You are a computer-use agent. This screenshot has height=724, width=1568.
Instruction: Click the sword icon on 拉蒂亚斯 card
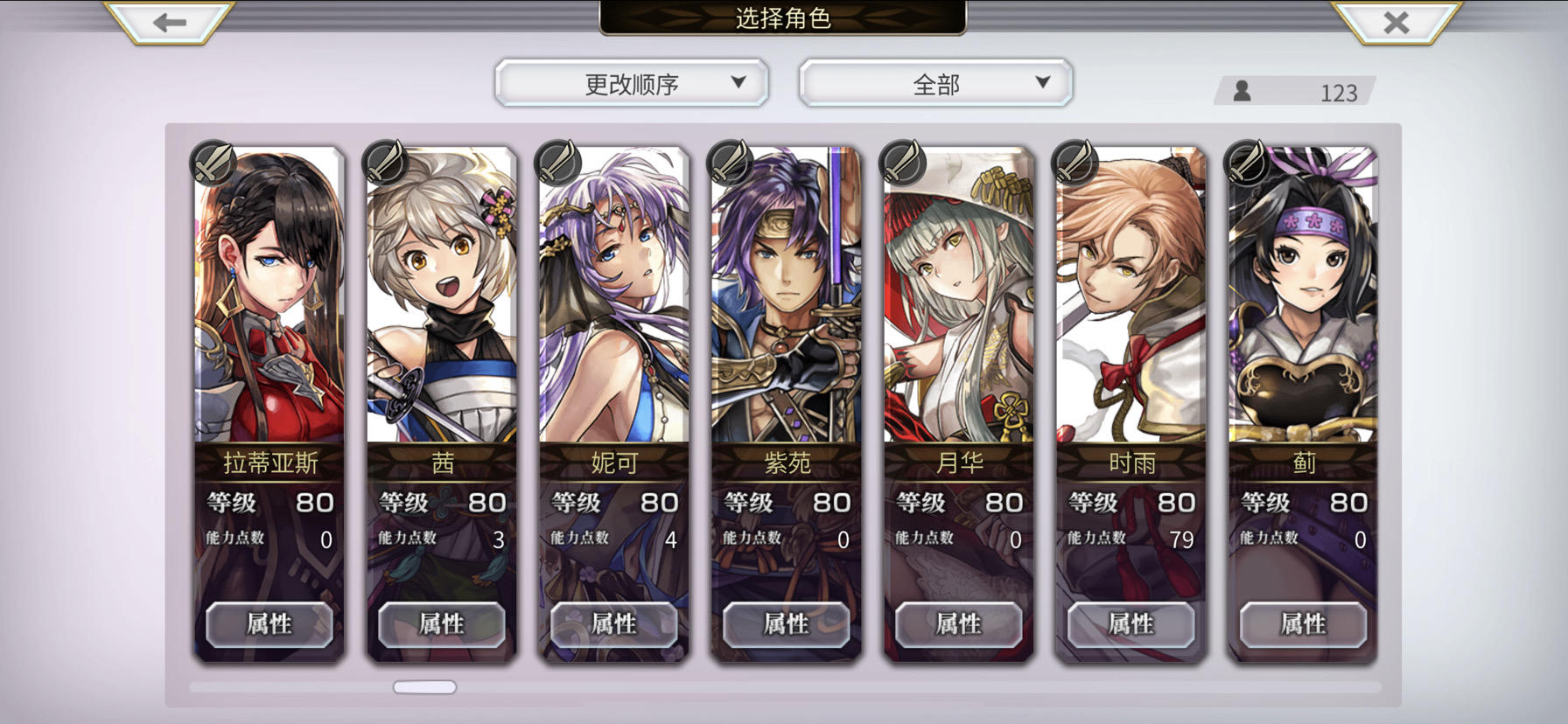[213, 162]
